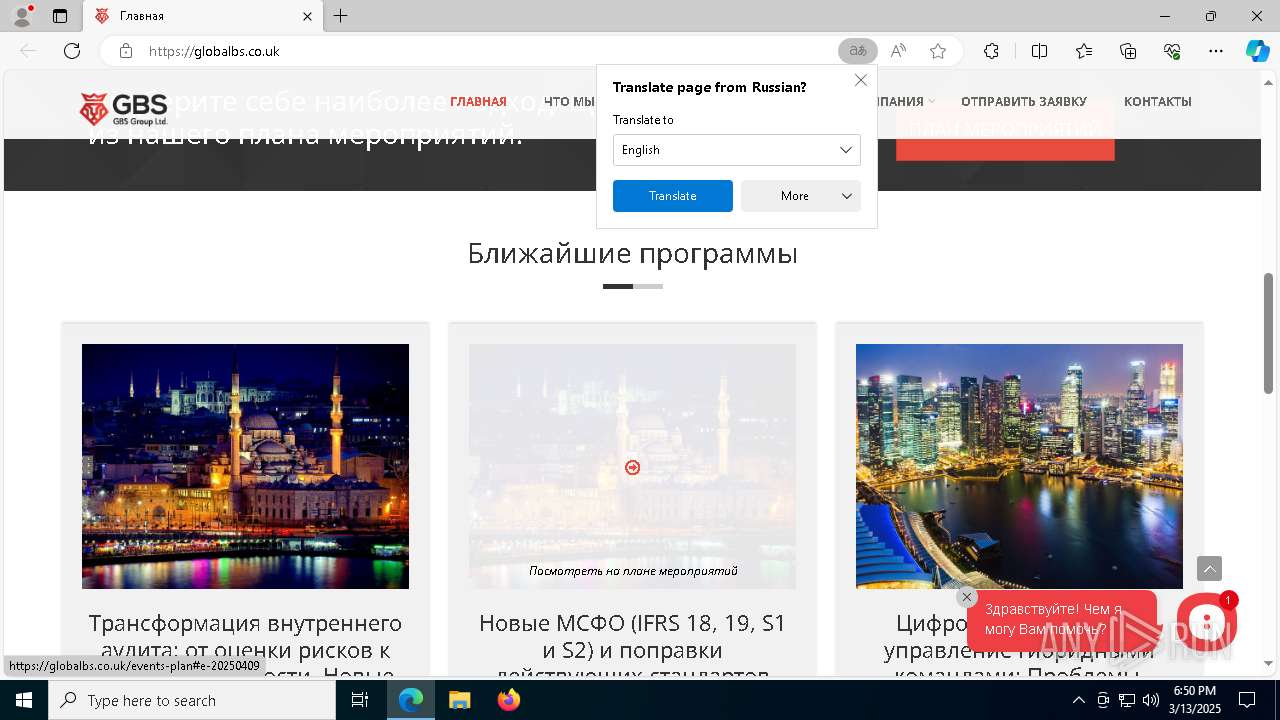
Task: Open the КОНТАКТЫ menu item
Action: [1158, 102]
